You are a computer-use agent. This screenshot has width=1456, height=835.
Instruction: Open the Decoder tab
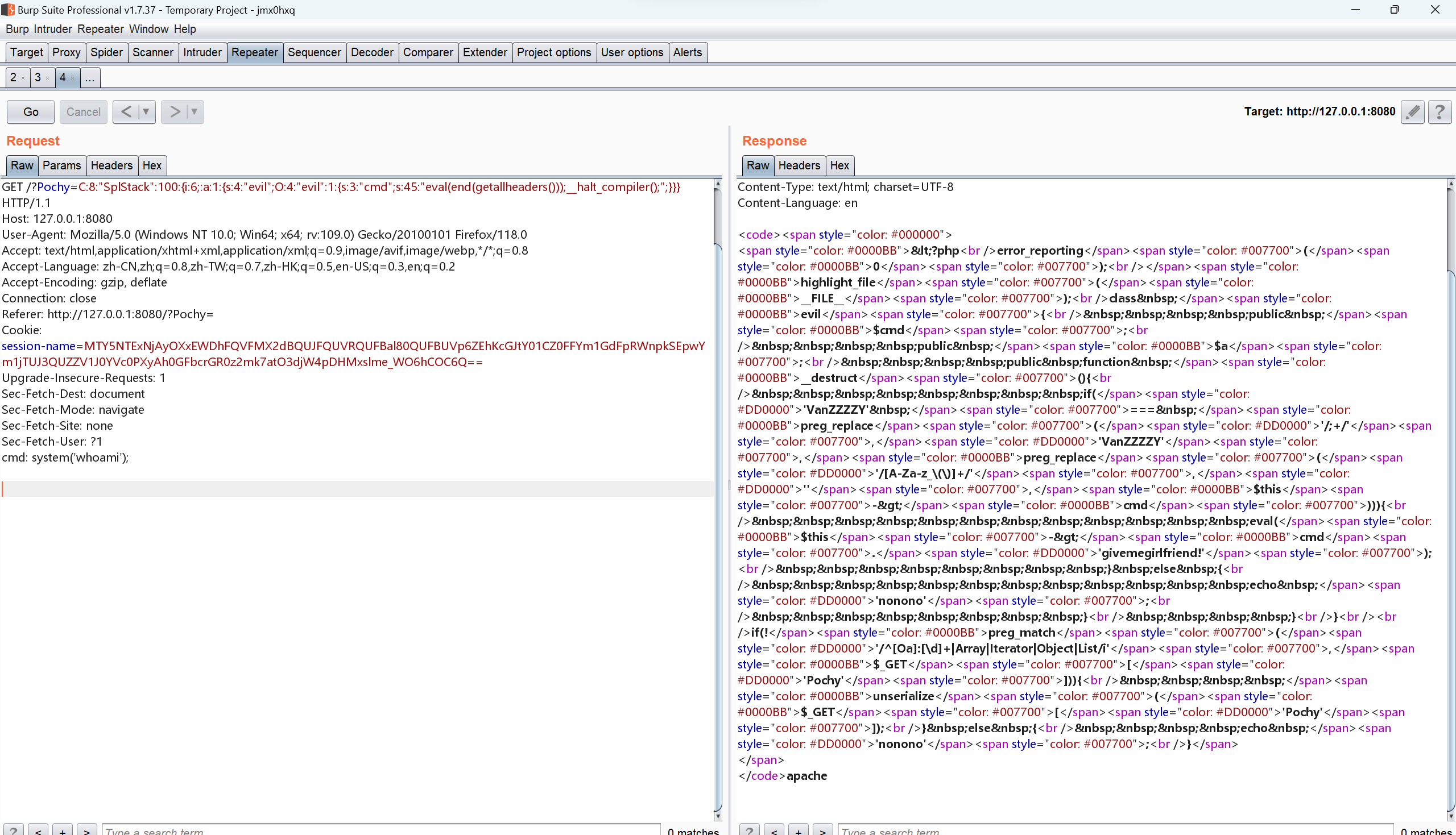[x=373, y=52]
